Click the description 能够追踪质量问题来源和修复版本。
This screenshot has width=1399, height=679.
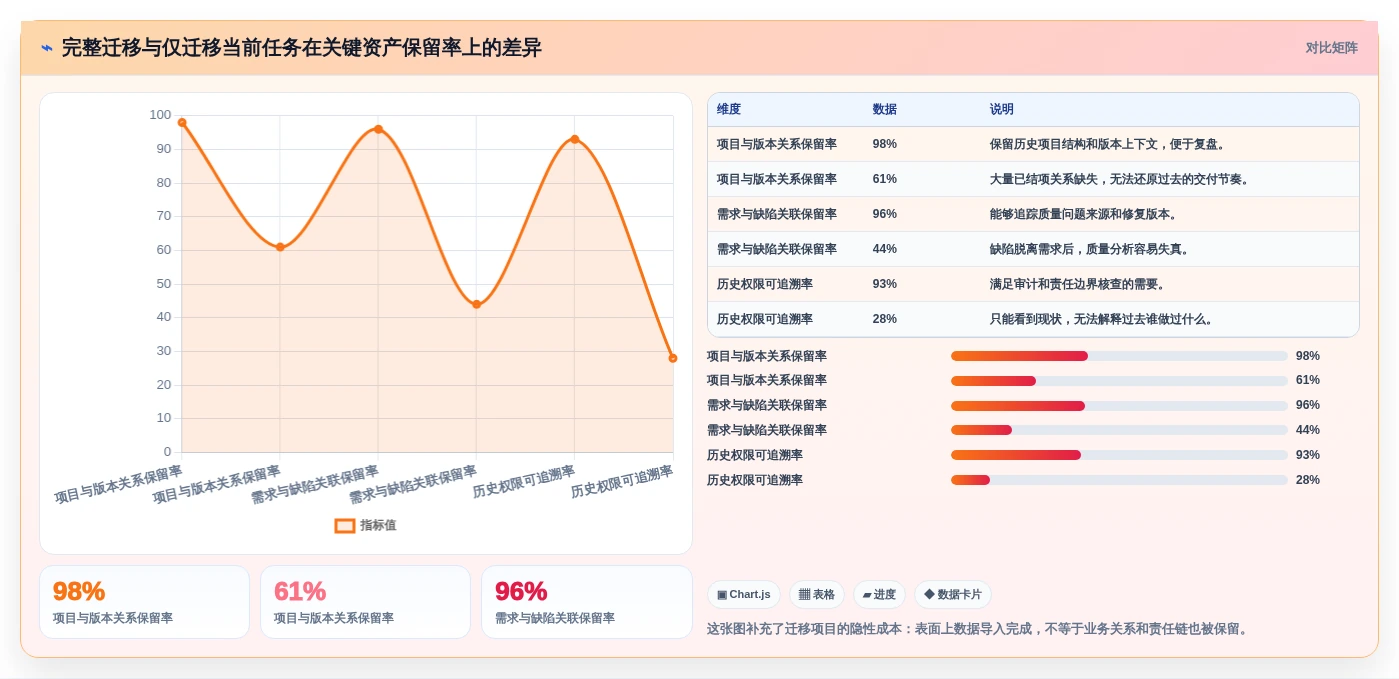pos(1084,214)
